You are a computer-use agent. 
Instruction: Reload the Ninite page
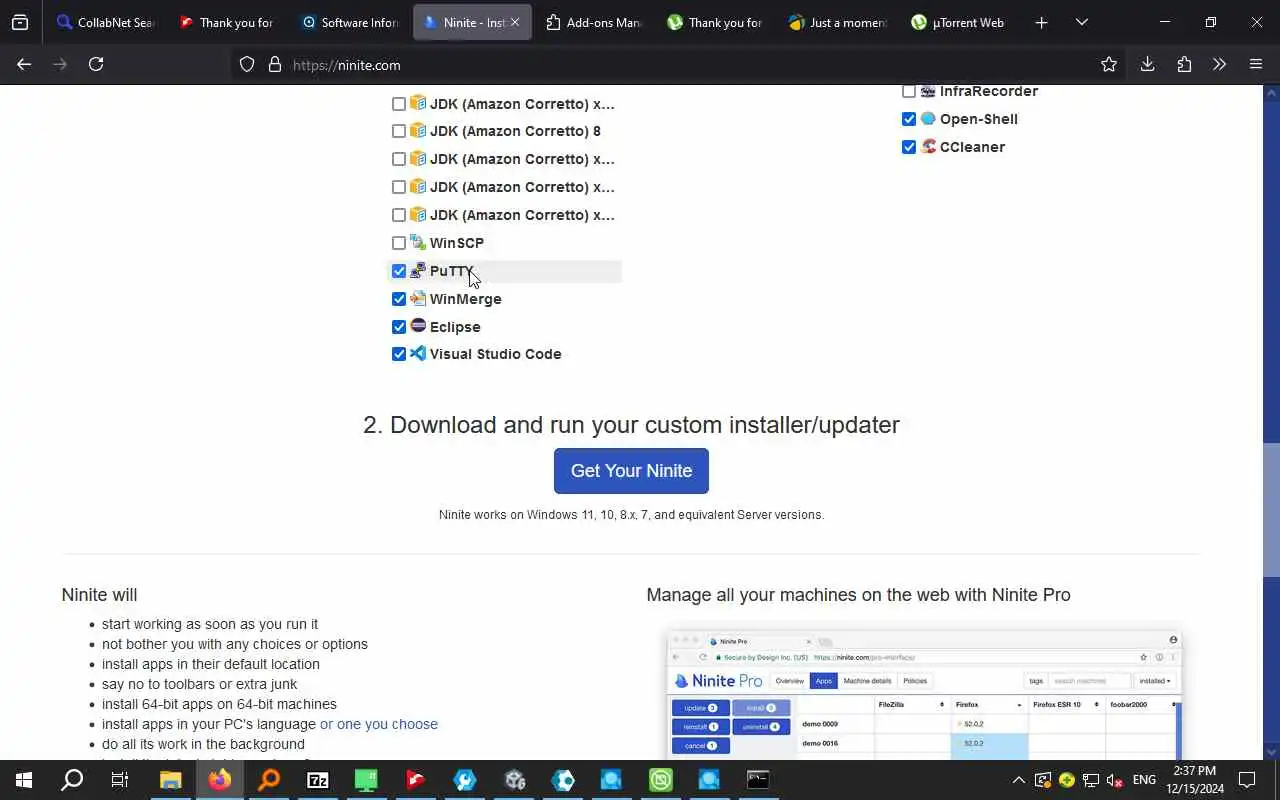(x=96, y=64)
